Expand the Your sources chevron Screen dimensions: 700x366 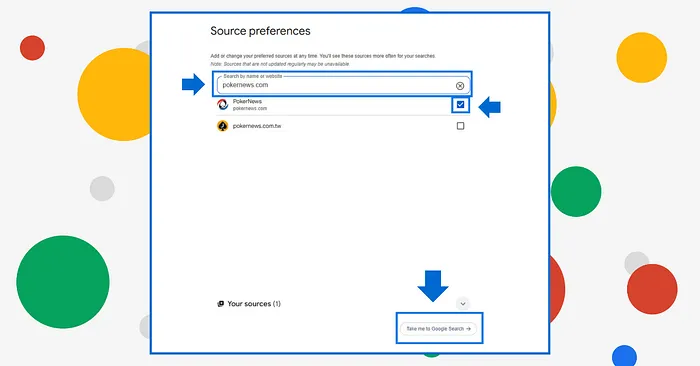[463, 304]
